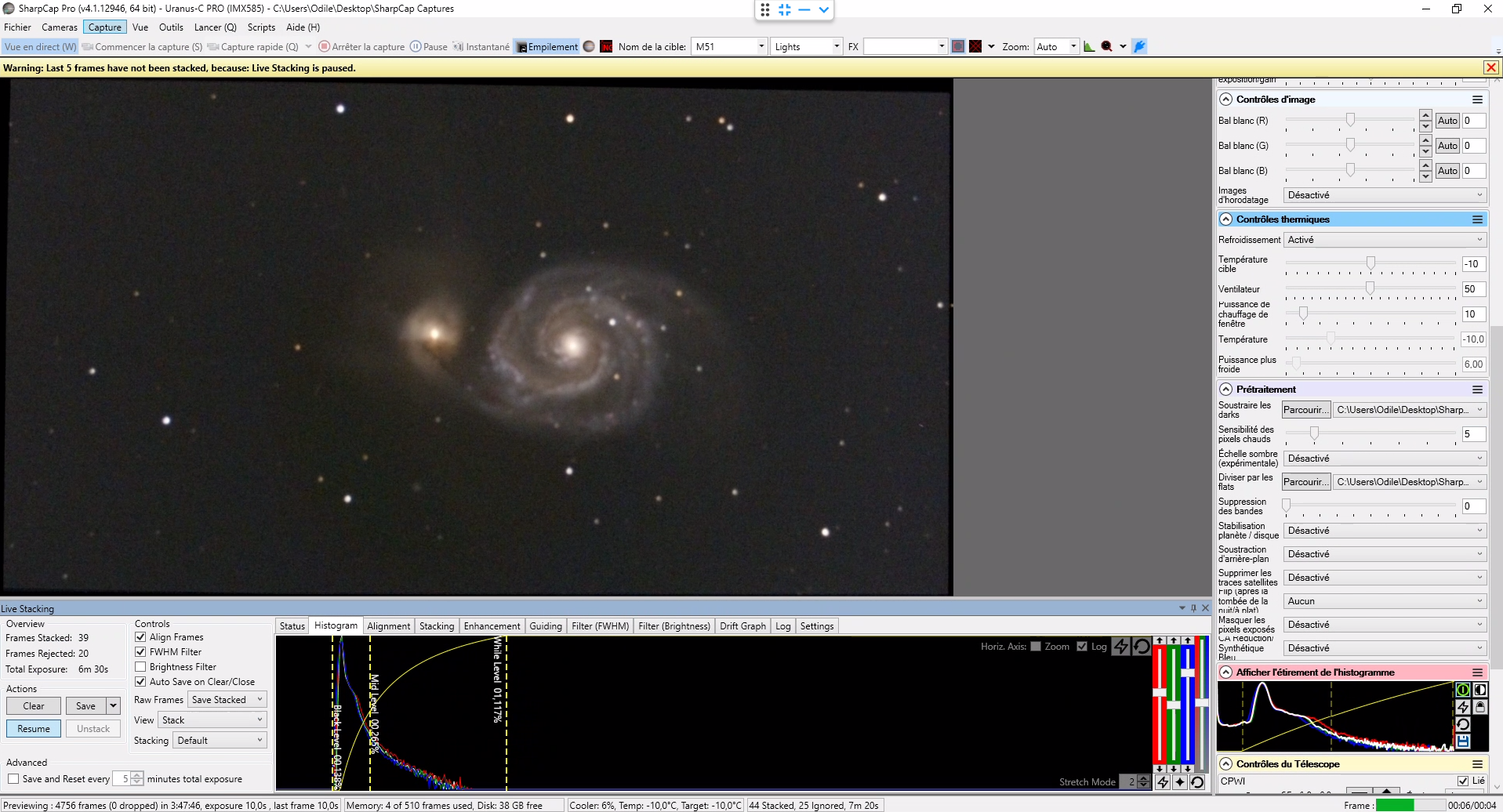Click the blue floppy save icon in mini histogram

pyautogui.click(x=1463, y=741)
